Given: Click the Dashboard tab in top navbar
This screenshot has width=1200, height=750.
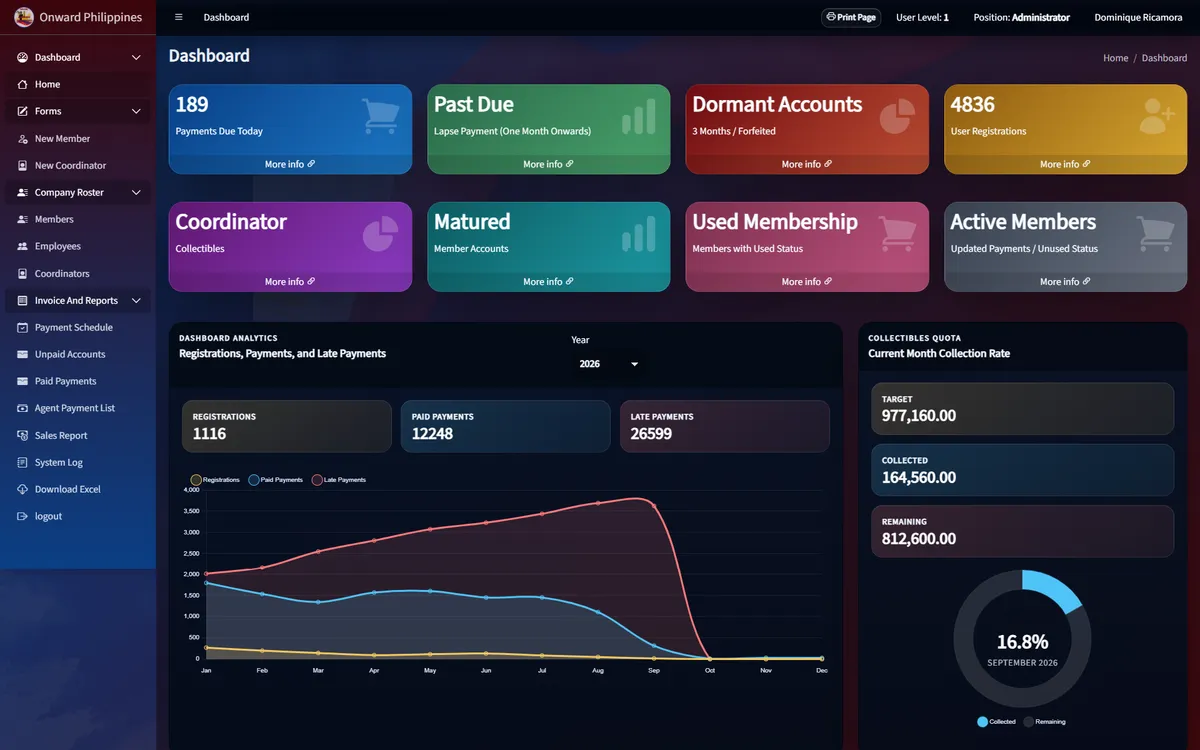Looking at the screenshot, I should point(226,17).
